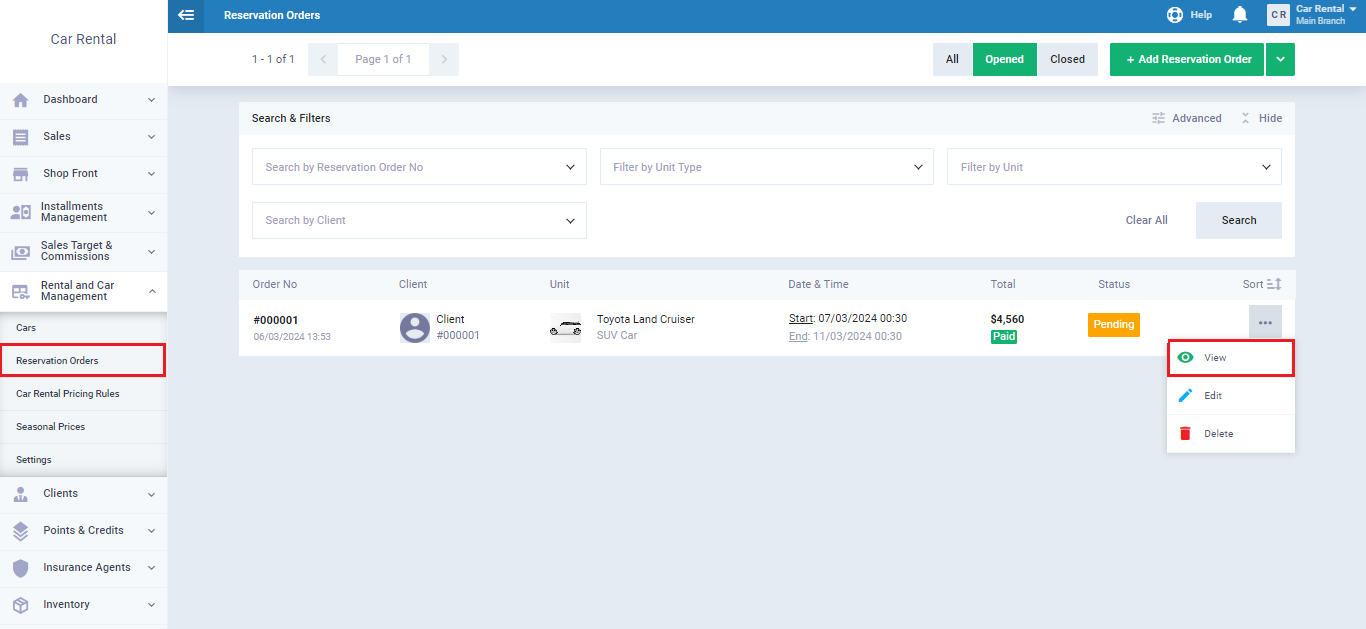Click Toyota Land Cruiser unit name
The width and height of the screenshot is (1366, 629).
(x=646, y=319)
